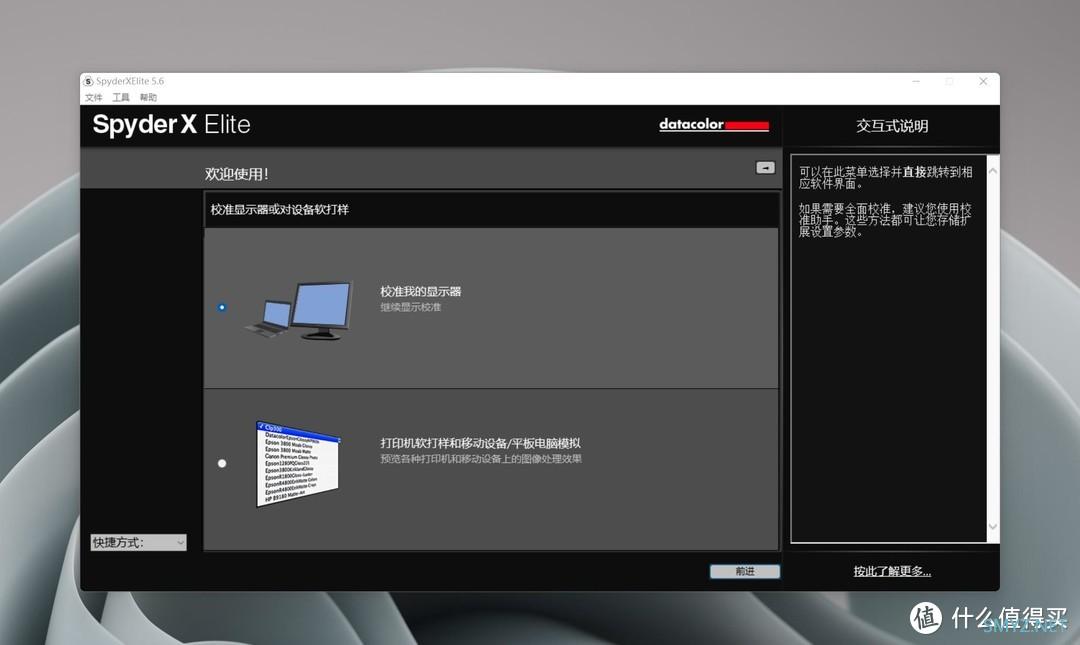Click the 预览各种打印机和移动设备 description text
The width and height of the screenshot is (1080, 645).
[481, 459]
